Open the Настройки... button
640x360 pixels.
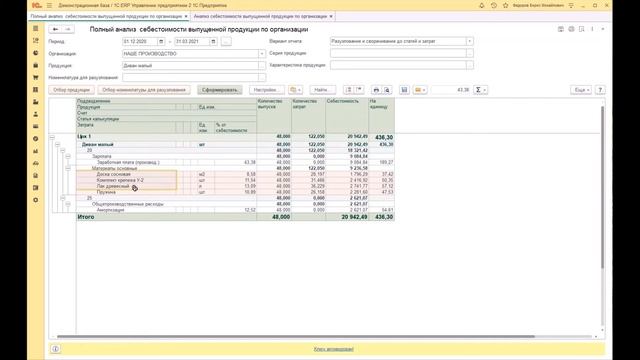(267, 90)
